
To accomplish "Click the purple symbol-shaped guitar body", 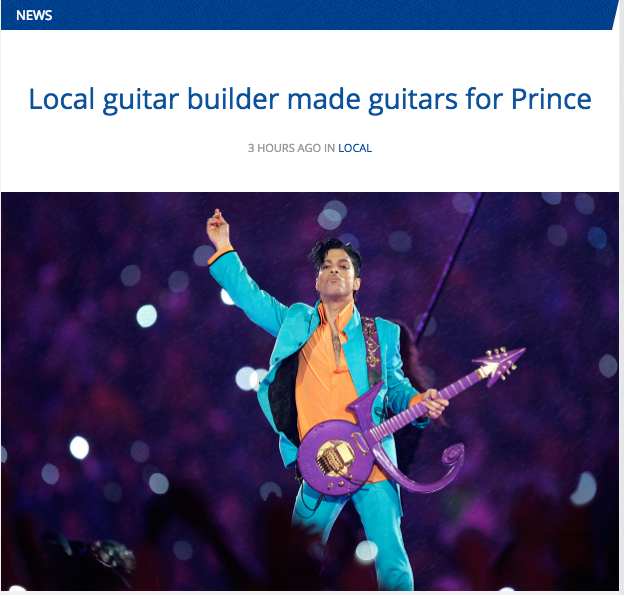I will (x=336, y=458).
